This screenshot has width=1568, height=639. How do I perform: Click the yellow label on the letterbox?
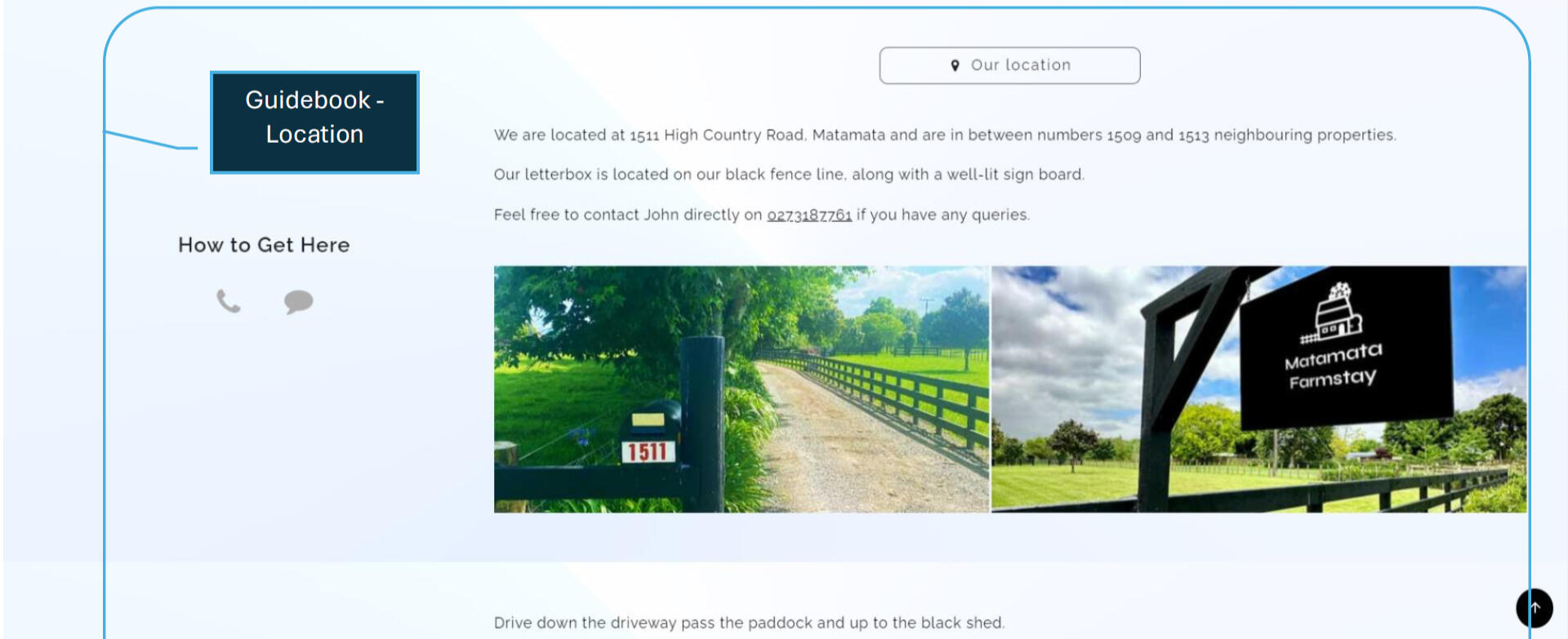coord(648,419)
